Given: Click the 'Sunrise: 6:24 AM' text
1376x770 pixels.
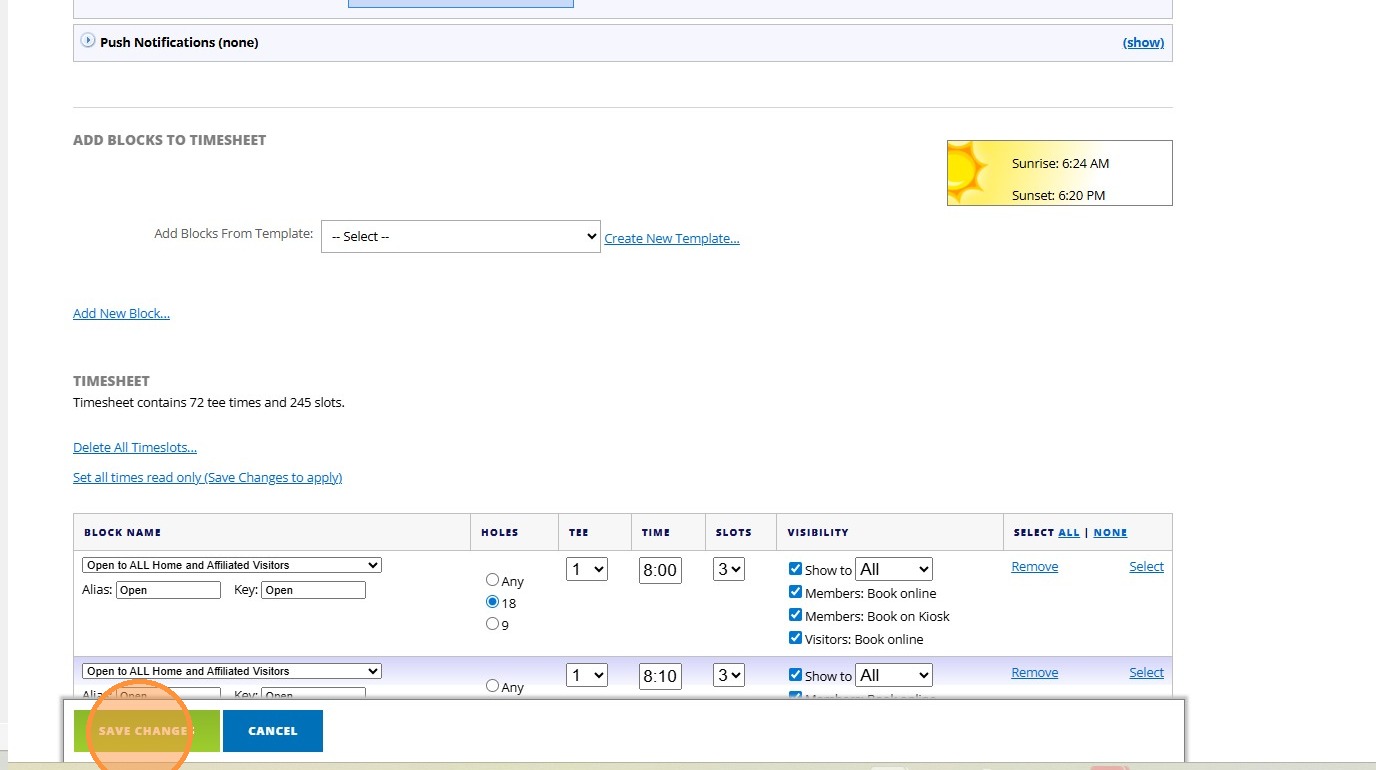Looking at the screenshot, I should pyautogui.click(x=1060, y=163).
